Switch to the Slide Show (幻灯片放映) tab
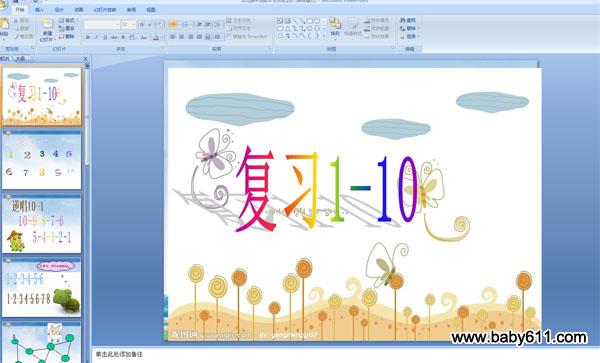This screenshot has height=363, width=600. [105, 10]
